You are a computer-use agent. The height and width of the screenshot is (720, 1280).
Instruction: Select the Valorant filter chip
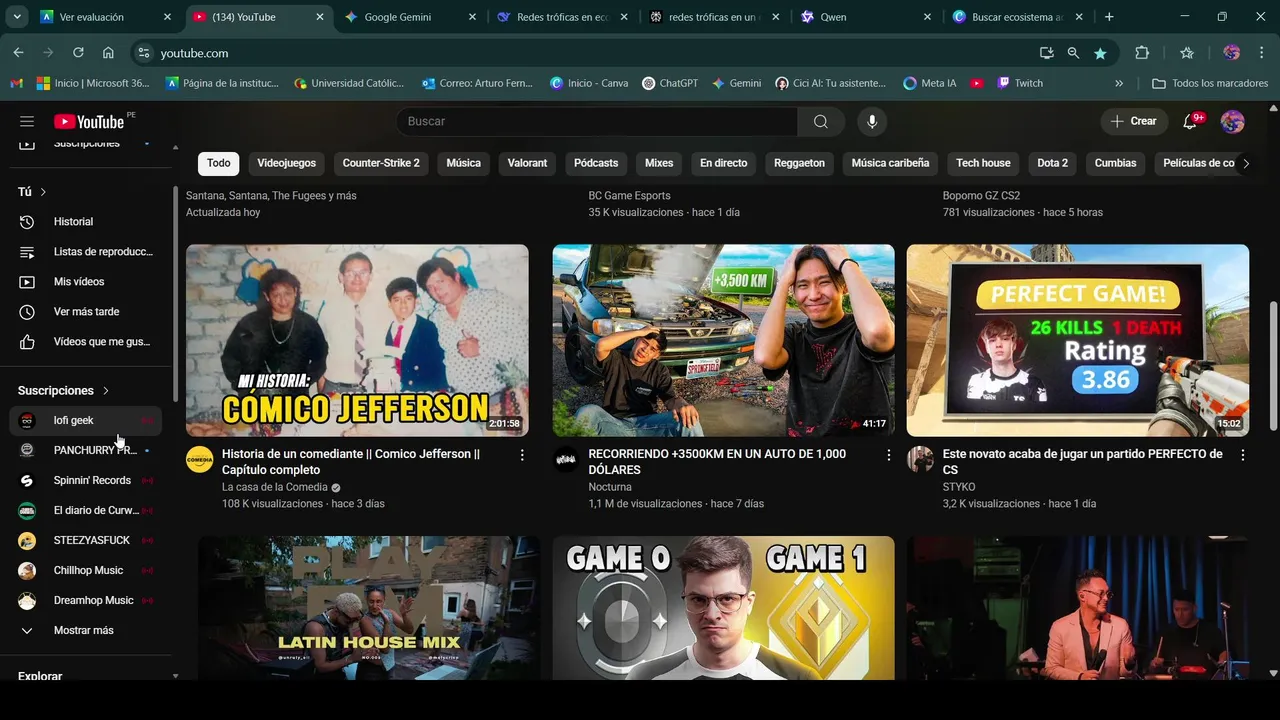[527, 163]
